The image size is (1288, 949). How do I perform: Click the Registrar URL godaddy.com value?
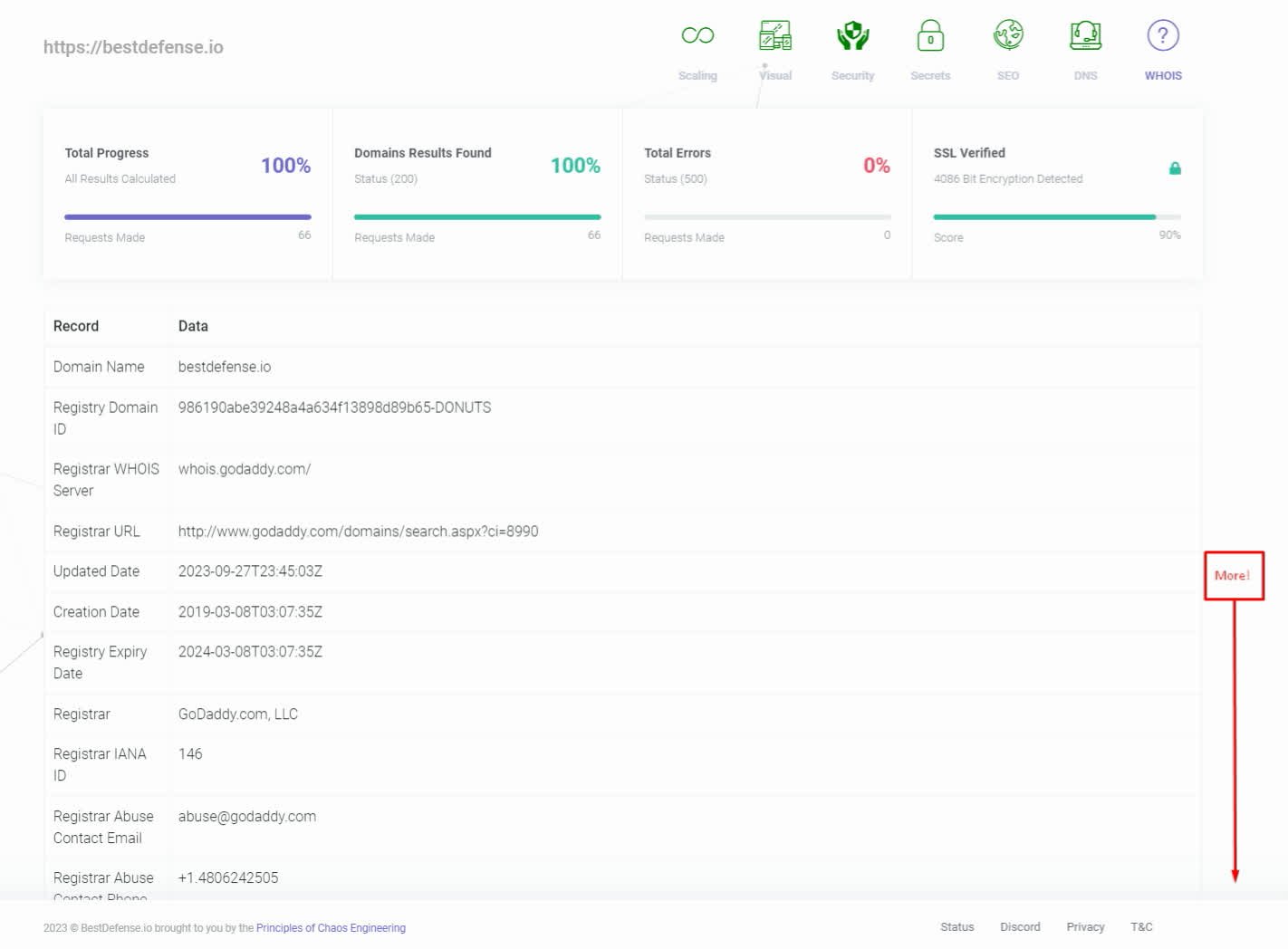tap(358, 532)
